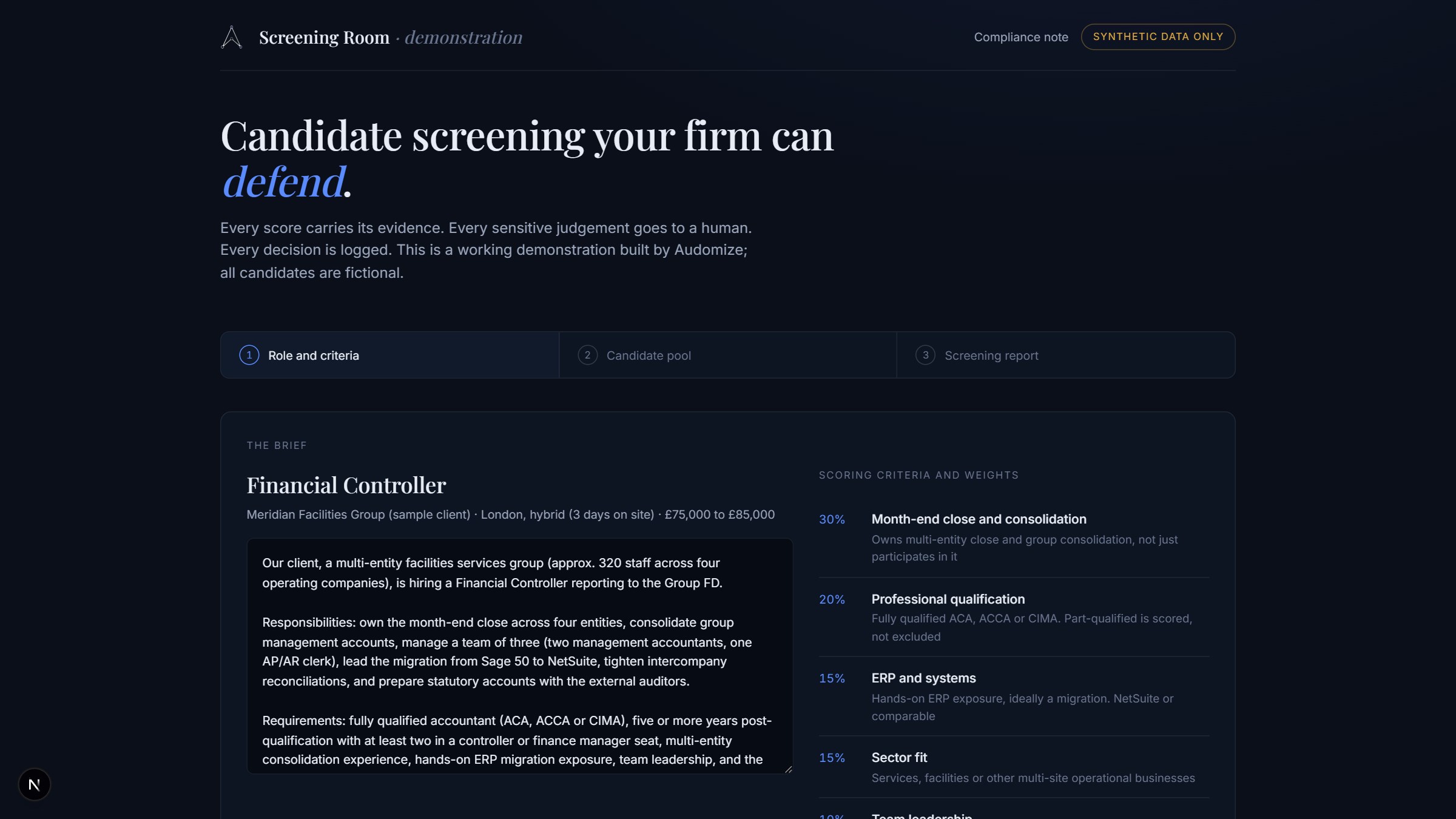Screen dimensions: 1456x819
Task: Click into the job brief text area
Action: tap(520, 656)
